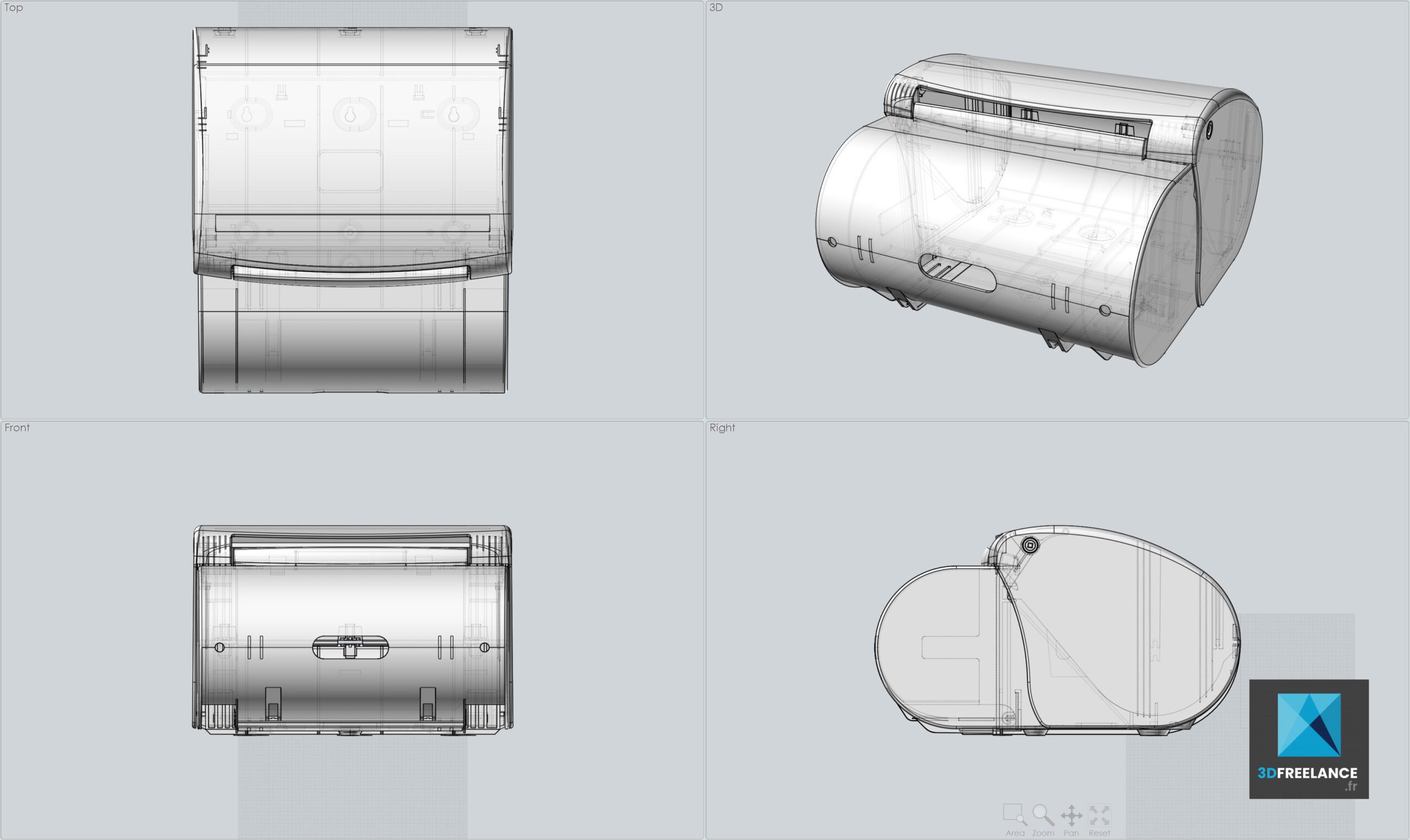Click the Reset view arrows icon
The height and width of the screenshot is (840, 1410).
(x=1099, y=816)
